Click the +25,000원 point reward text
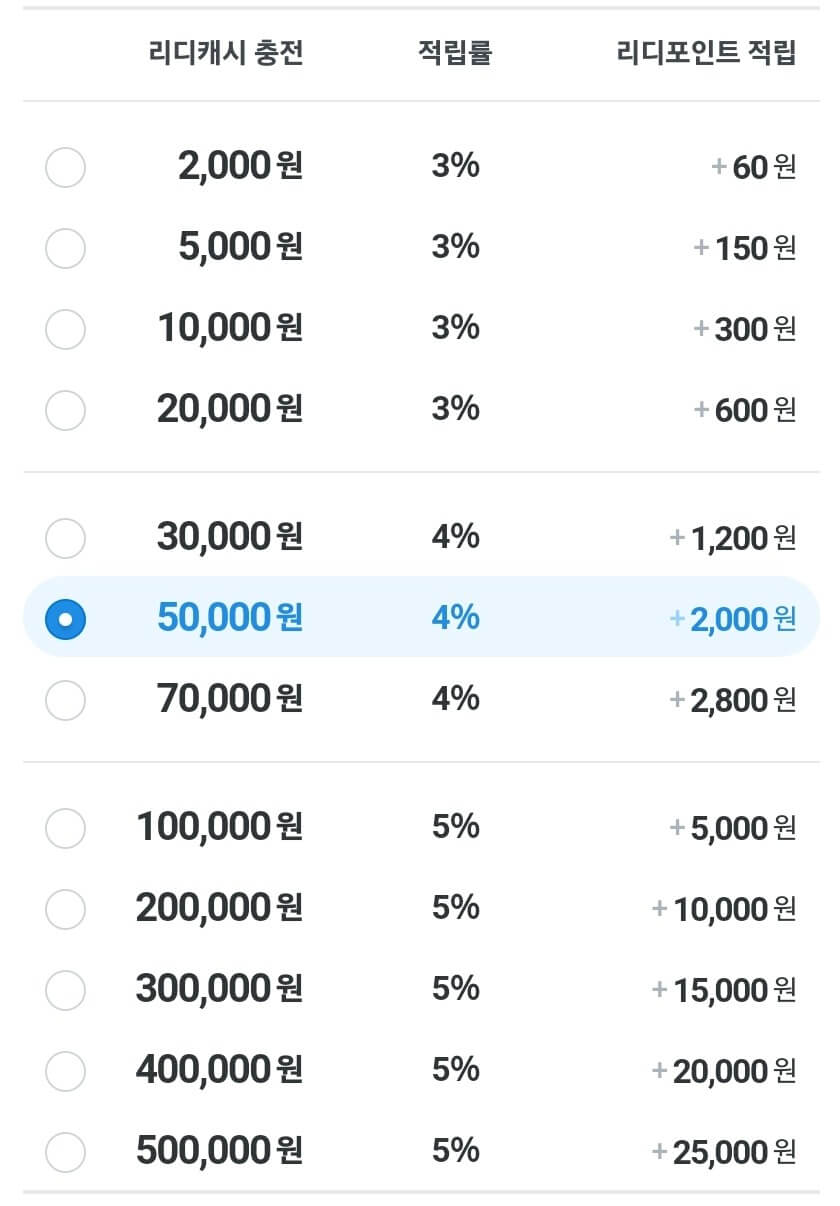Screen dimensions: 840x1206 [x=724, y=1152]
